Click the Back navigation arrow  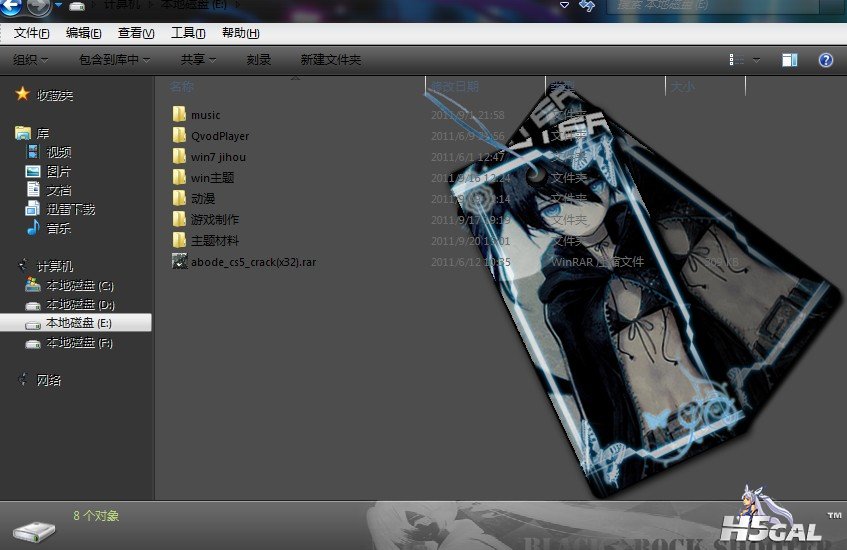click(10, 6)
